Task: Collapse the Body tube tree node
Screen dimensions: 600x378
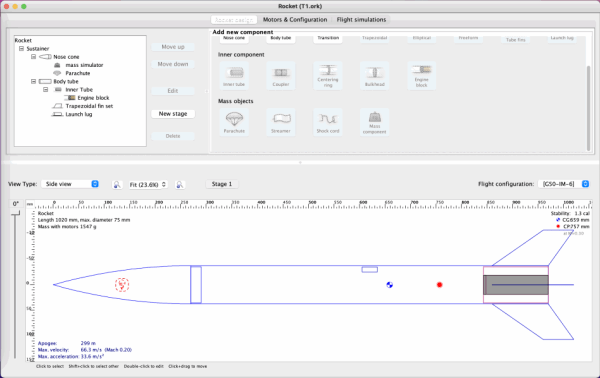Action: [33, 81]
